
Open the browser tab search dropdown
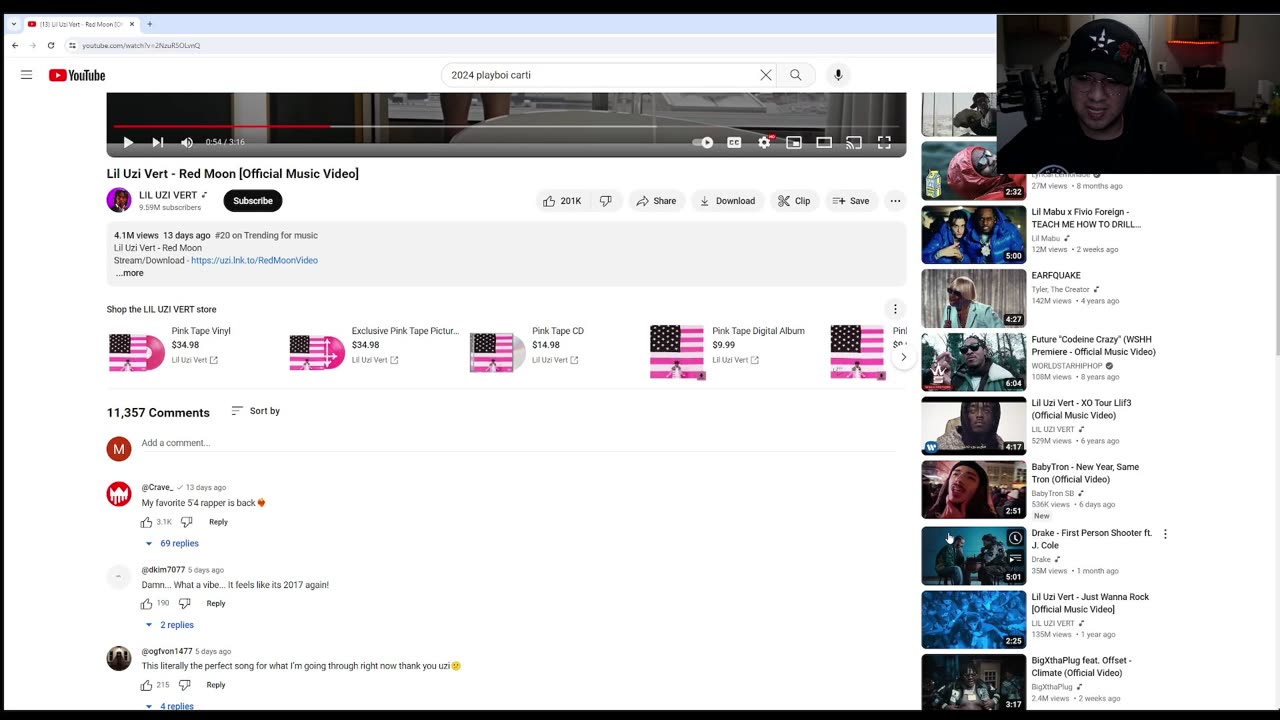pyautogui.click(x=13, y=24)
